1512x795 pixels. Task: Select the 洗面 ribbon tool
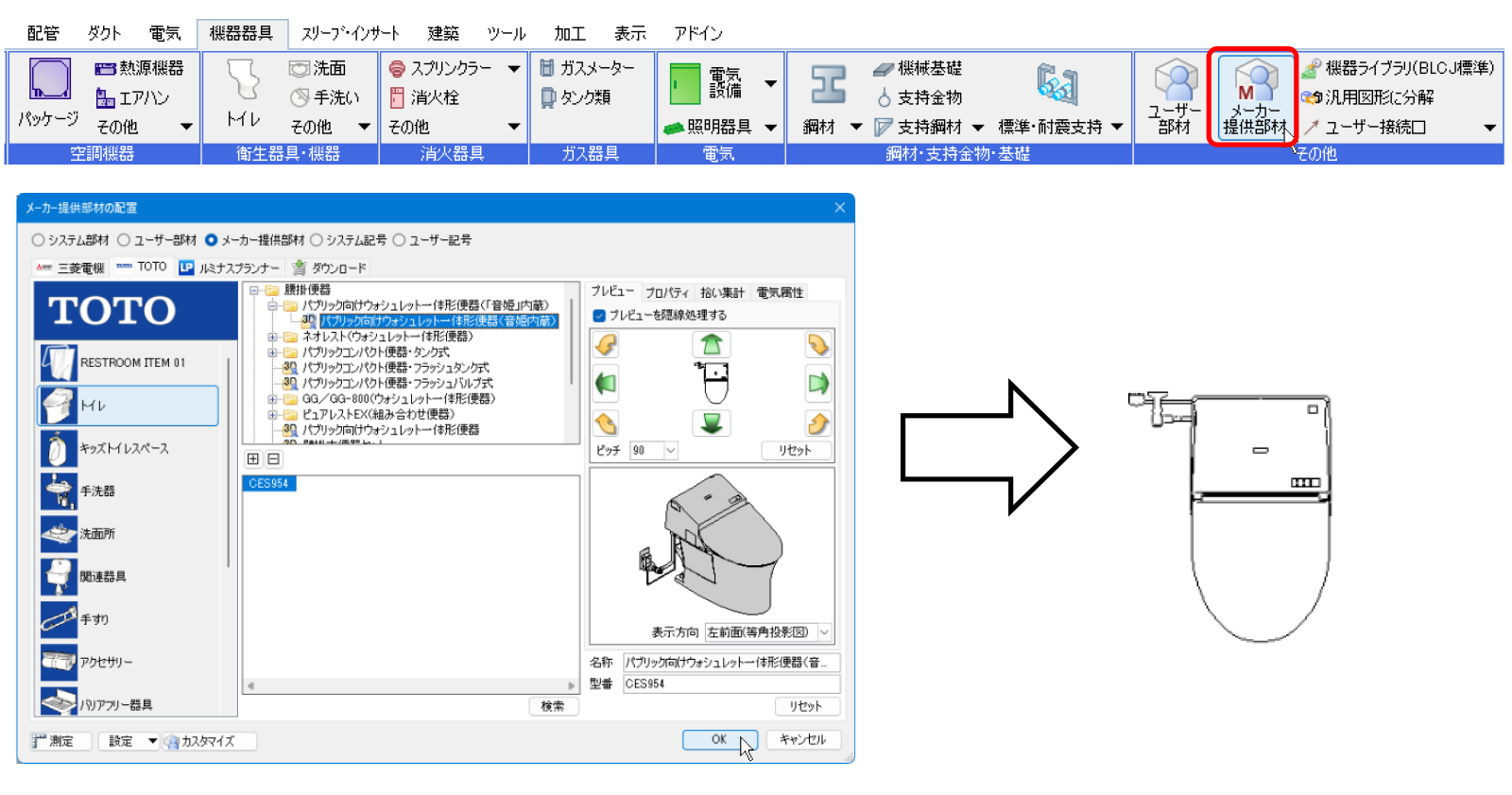[x=318, y=68]
